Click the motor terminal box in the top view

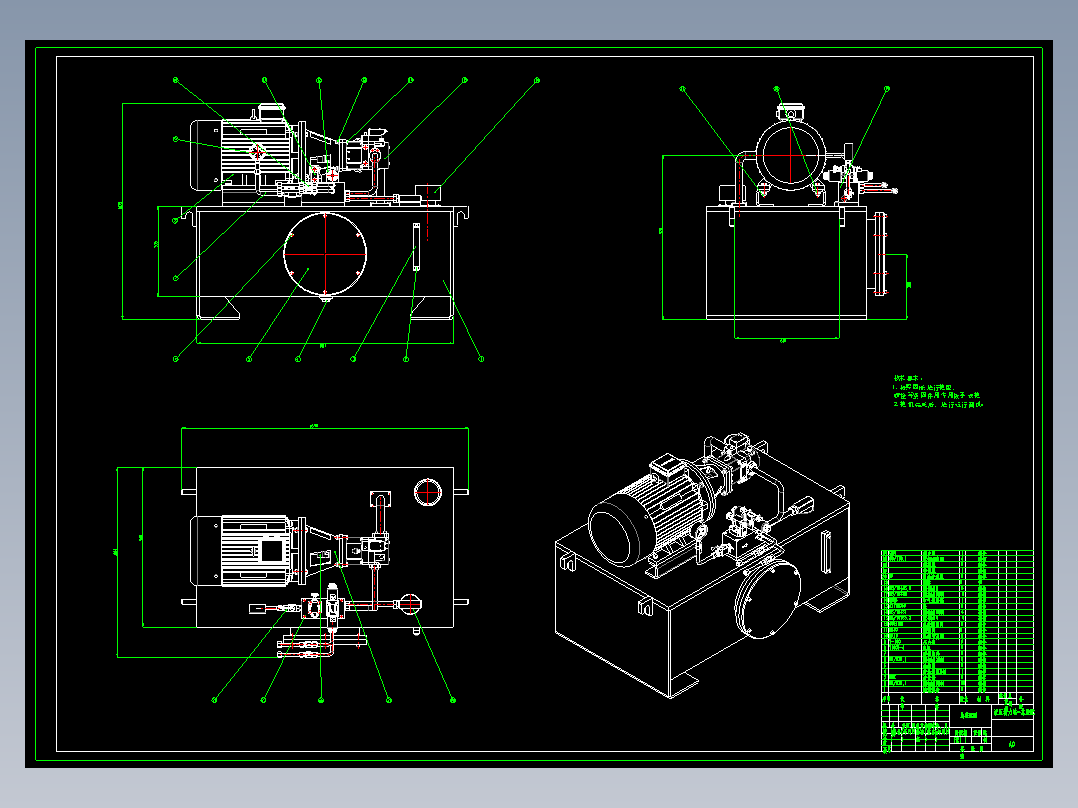click(x=271, y=552)
